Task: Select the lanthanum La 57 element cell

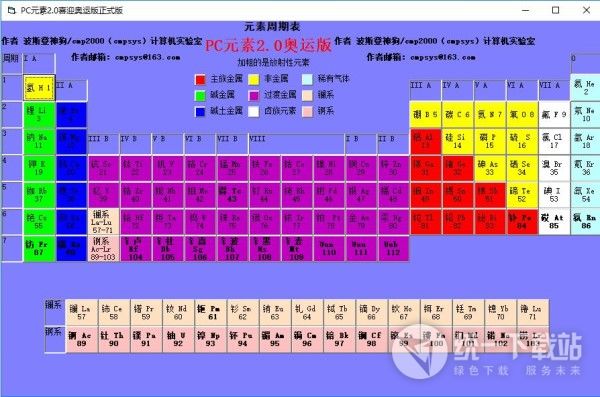Action: [82, 312]
